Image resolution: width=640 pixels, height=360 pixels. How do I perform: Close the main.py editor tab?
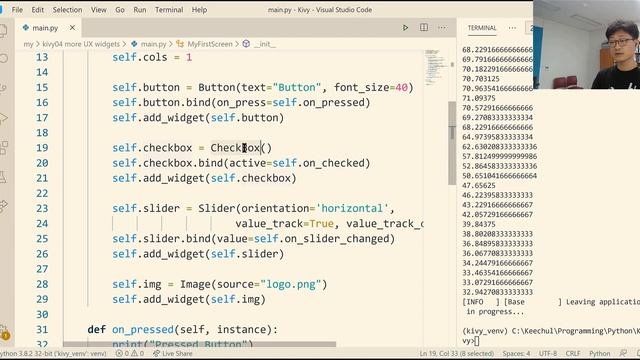pos(72,28)
